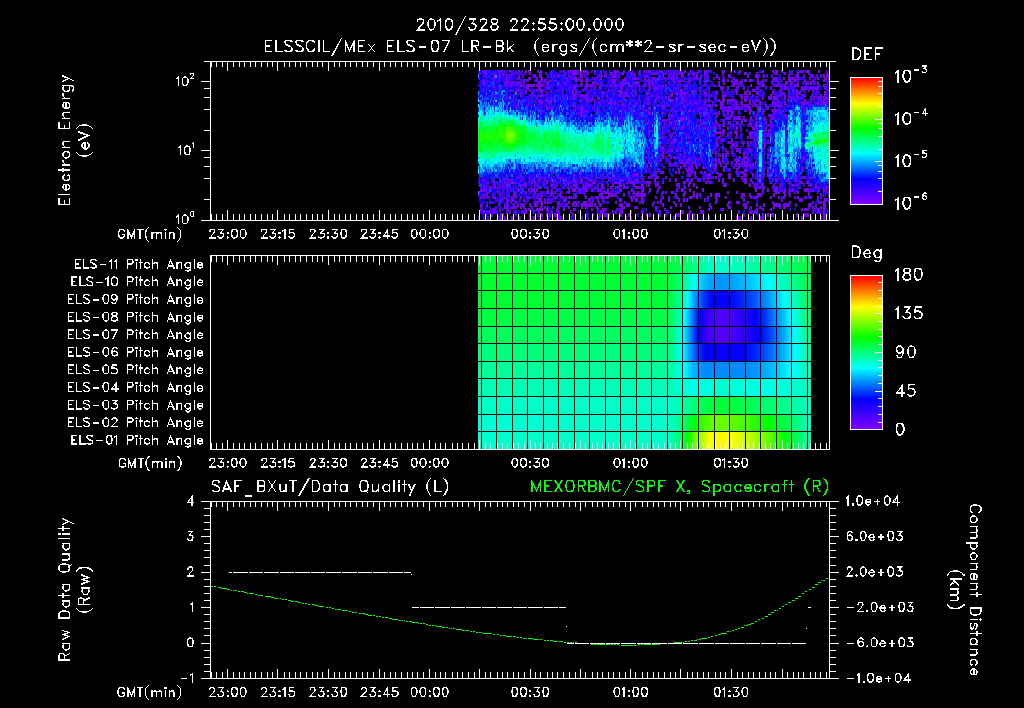The height and width of the screenshot is (708, 1024).
Task: Select the ELS-04 Pitch Angle row label
Action: [136, 387]
